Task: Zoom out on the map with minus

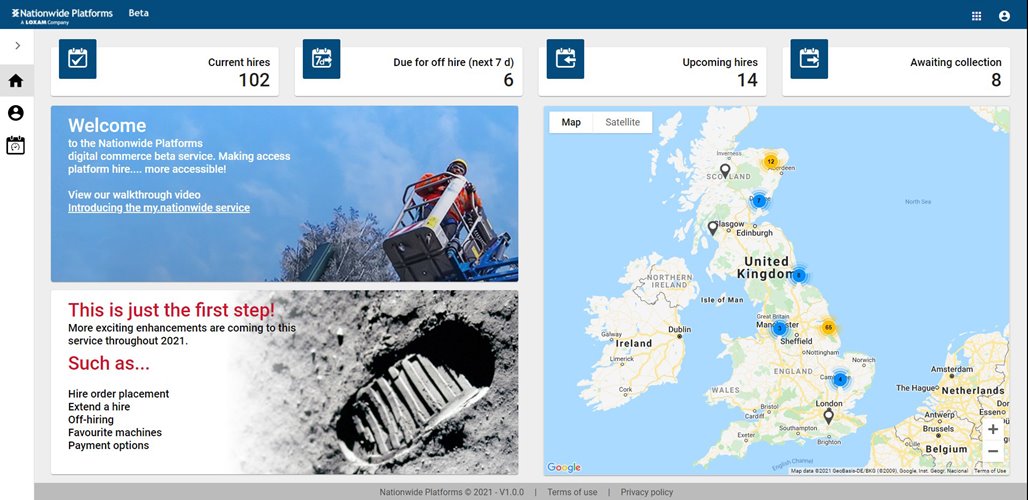Action: [993, 451]
